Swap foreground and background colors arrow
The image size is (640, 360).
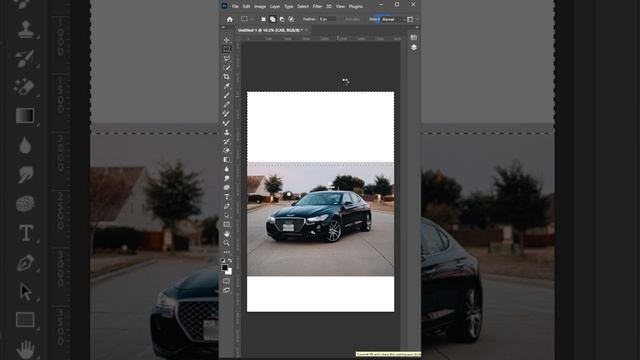click(x=230, y=260)
